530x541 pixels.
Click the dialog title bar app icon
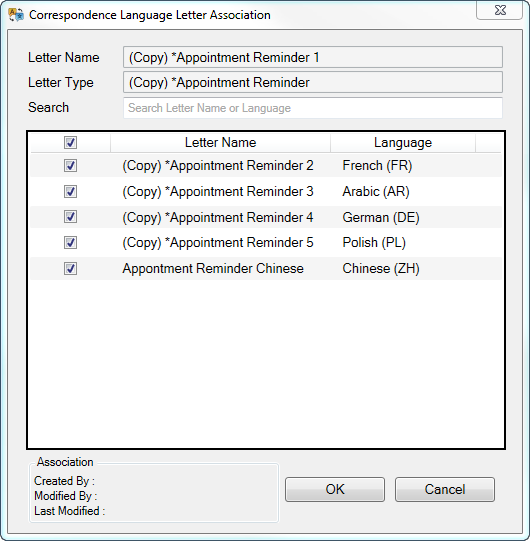pyautogui.click(x=16, y=15)
